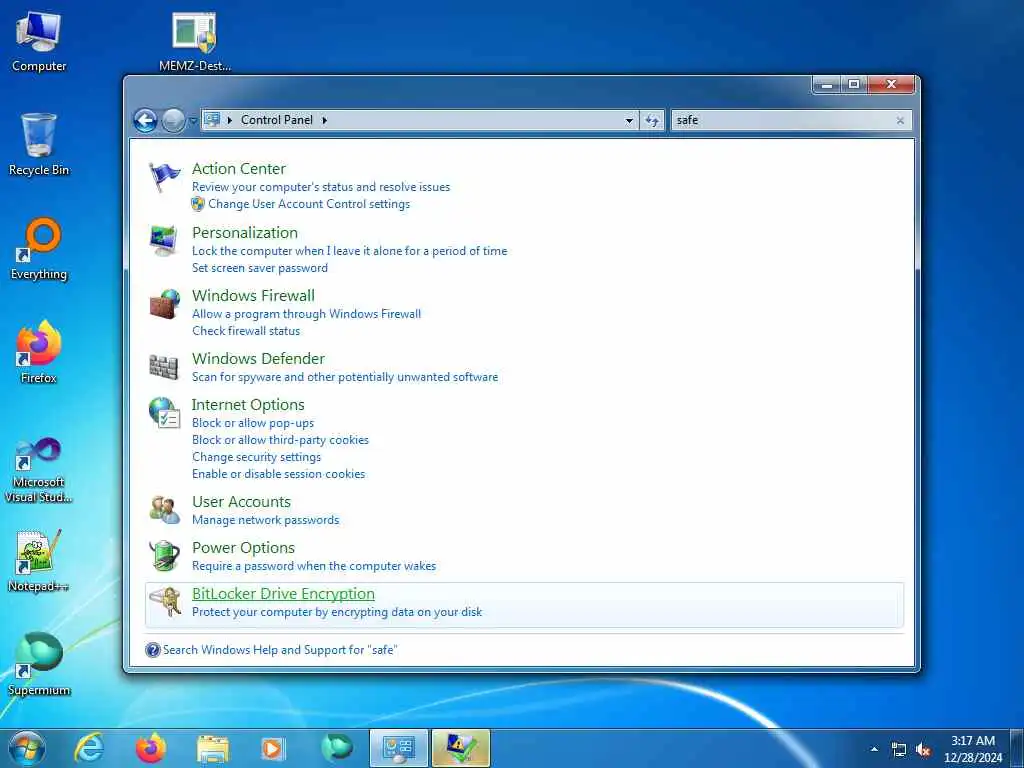Show hidden tray icons arrow
The height and width of the screenshot is (768, 1024).
point(874,750)
